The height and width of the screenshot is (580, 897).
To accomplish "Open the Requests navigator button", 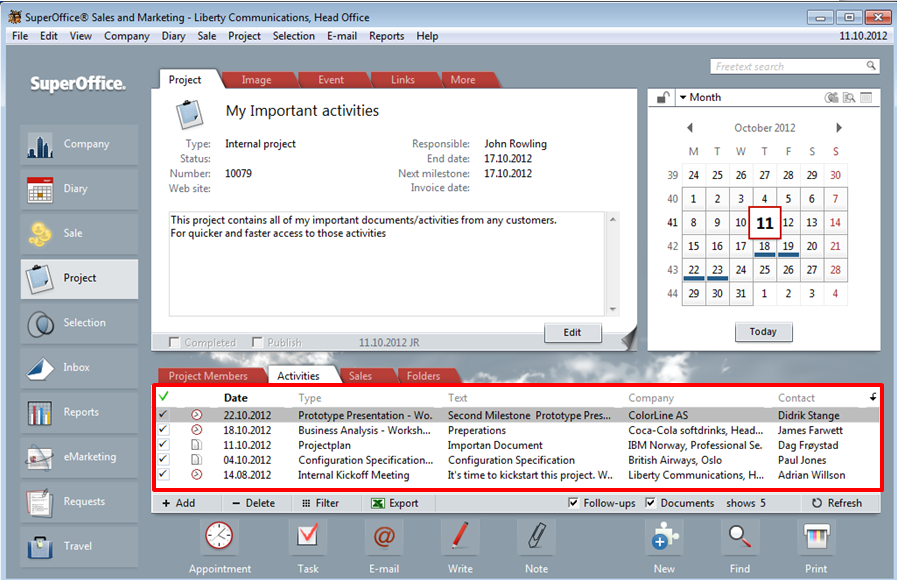I will pos(80,501).
